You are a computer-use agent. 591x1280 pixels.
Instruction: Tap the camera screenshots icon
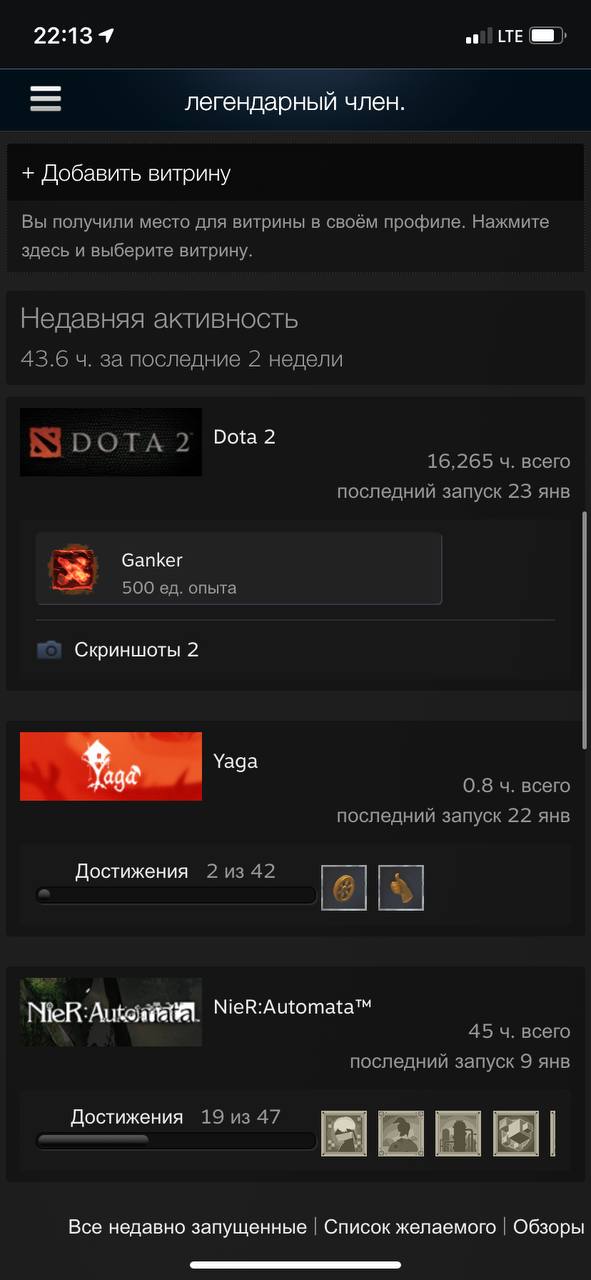pos(48,650)
